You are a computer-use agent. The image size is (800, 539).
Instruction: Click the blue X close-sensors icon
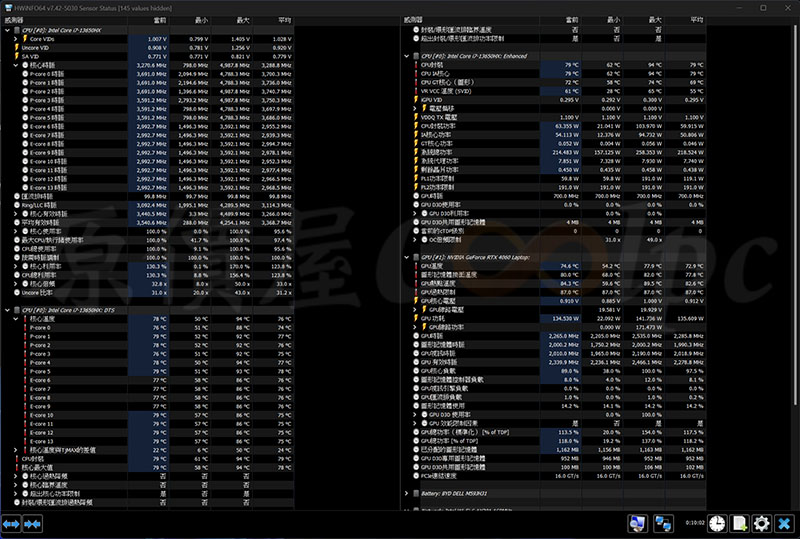[784, 524]
